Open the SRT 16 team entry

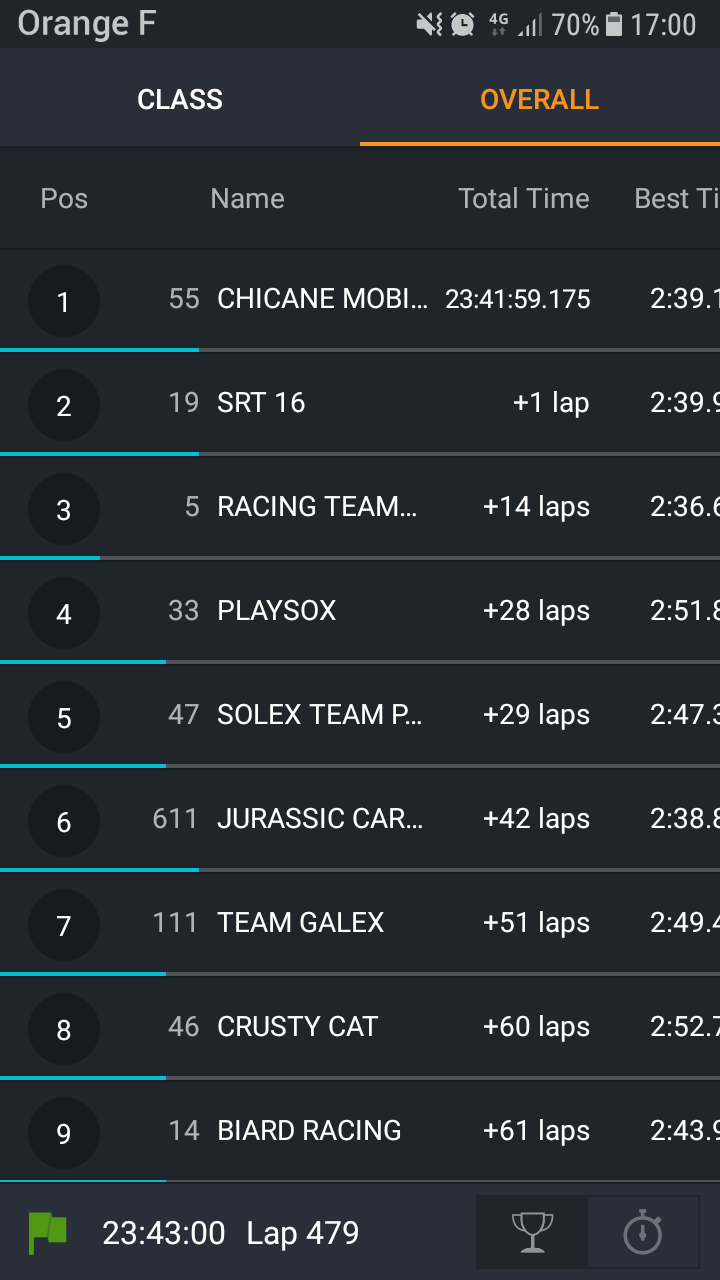(261, 403)
